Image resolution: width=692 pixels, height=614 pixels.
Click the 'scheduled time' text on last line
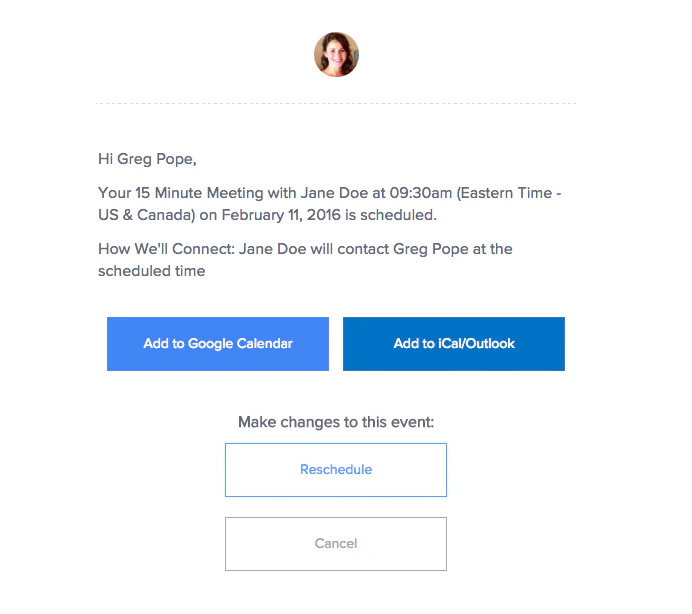pos(152,270)
